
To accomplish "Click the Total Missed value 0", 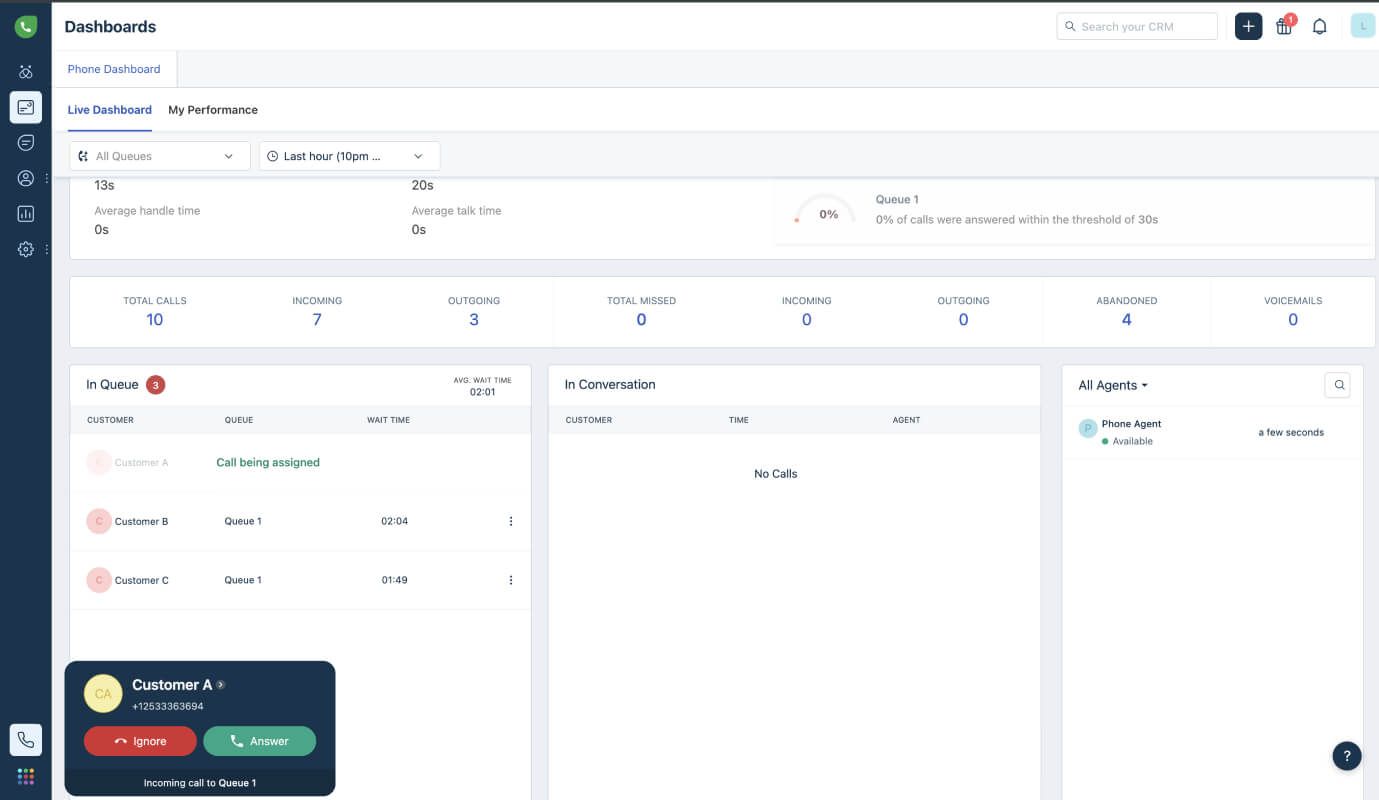I will [641, 320].
